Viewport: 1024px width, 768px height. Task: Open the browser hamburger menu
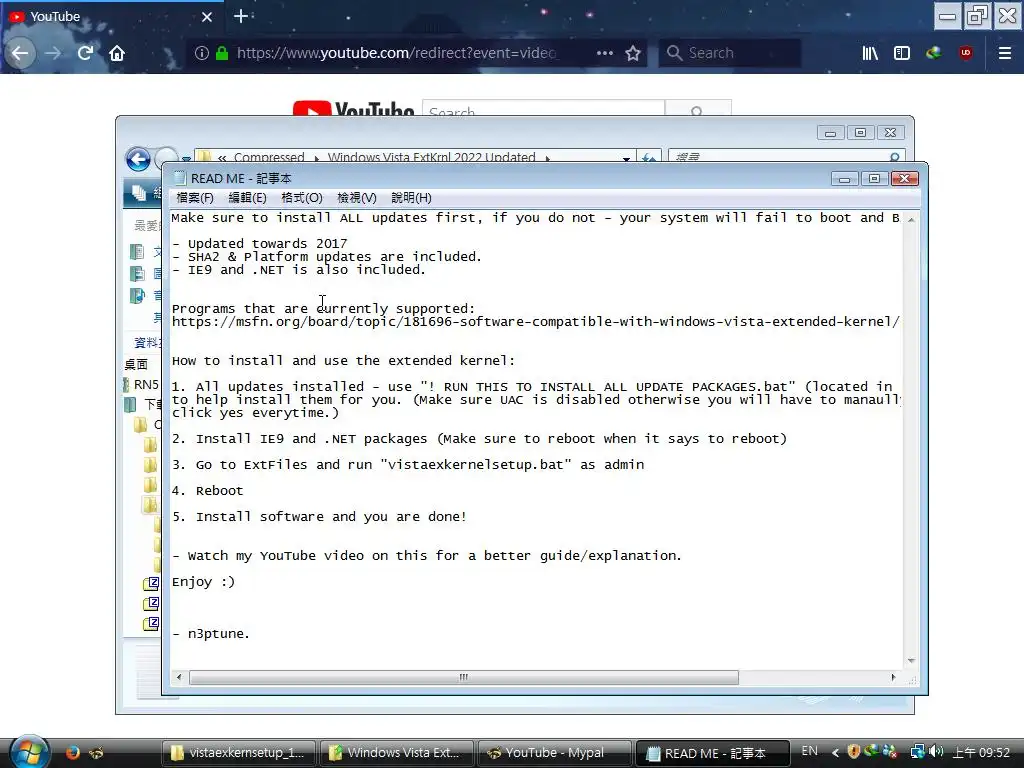point(1005,53)
